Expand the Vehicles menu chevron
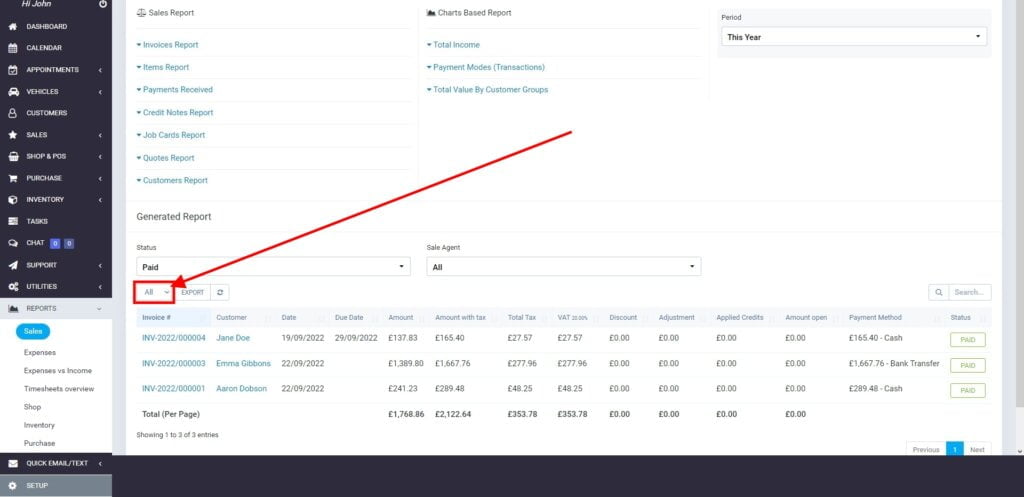The width and height of the screenshot is (1024, 497). click(x=100, y=92)
